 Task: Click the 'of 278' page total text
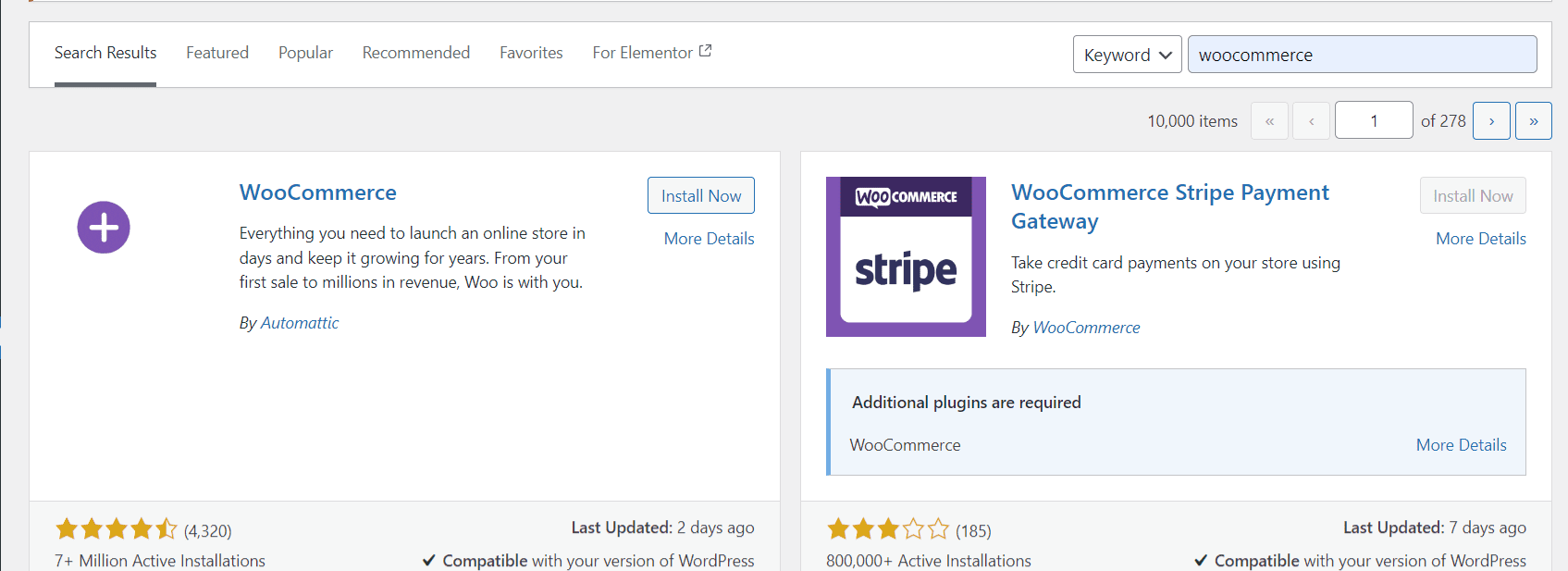tap(1443, 121)
